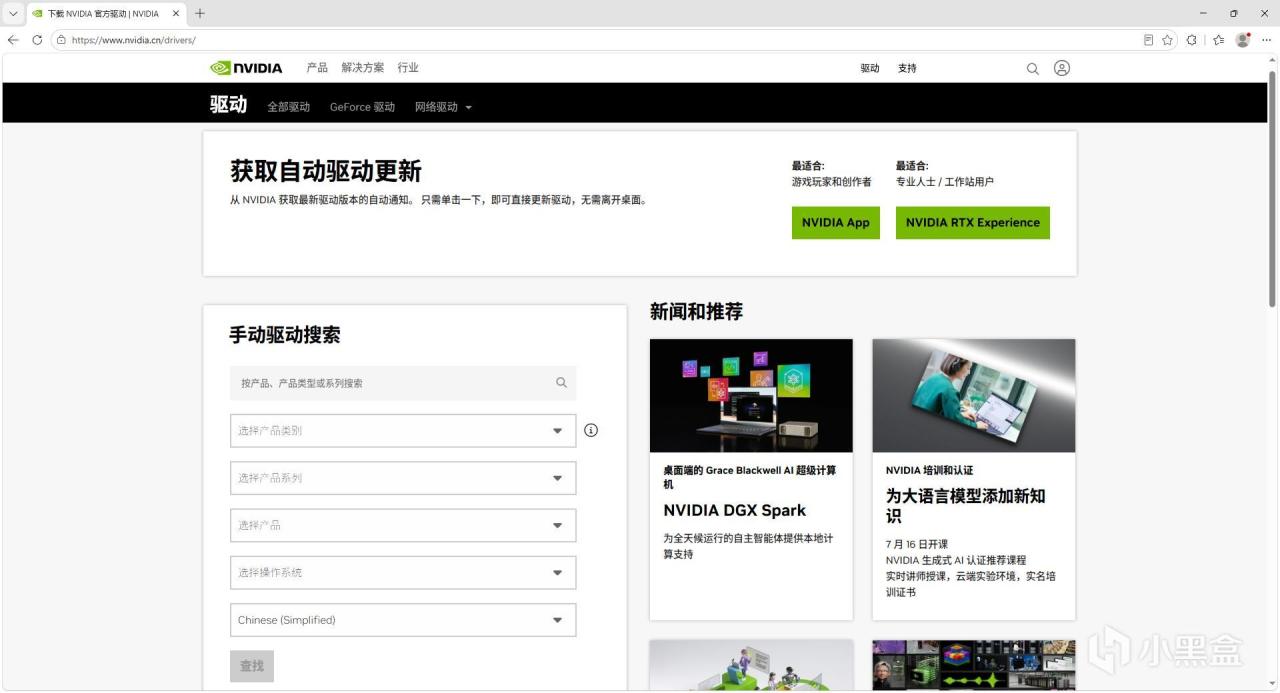The image size is (1280, 693).
Task: Expand 网络驱动 dropdown
Action: point(443,107)
